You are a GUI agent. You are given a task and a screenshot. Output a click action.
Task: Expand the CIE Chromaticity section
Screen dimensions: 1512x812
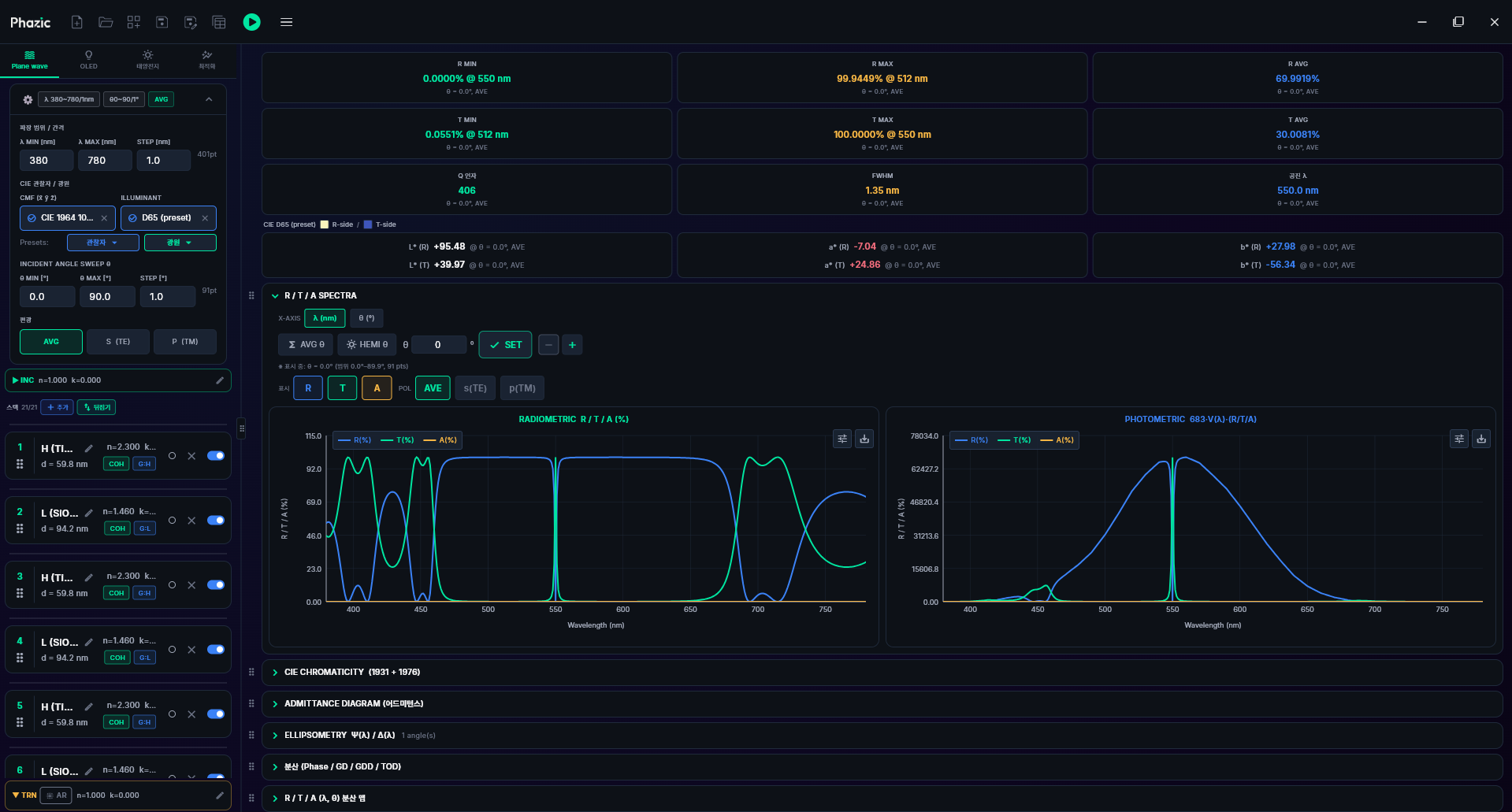click(352, 673)
